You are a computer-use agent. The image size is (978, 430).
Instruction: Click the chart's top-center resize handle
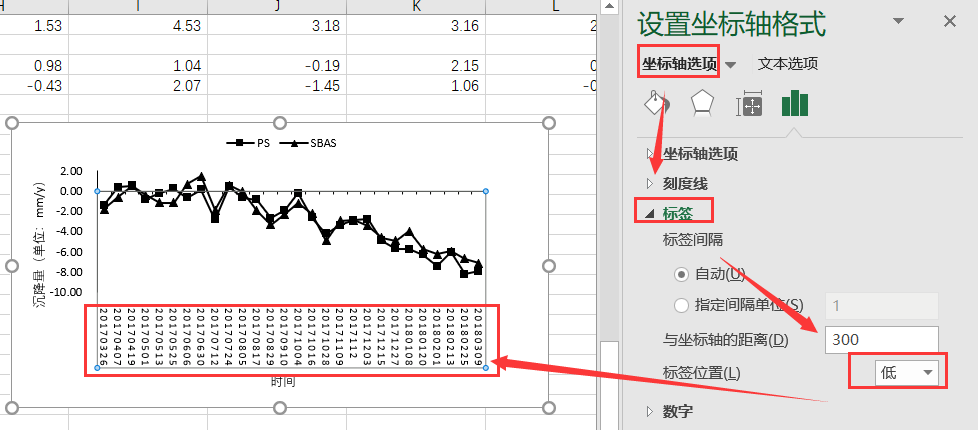click(280, 123)
